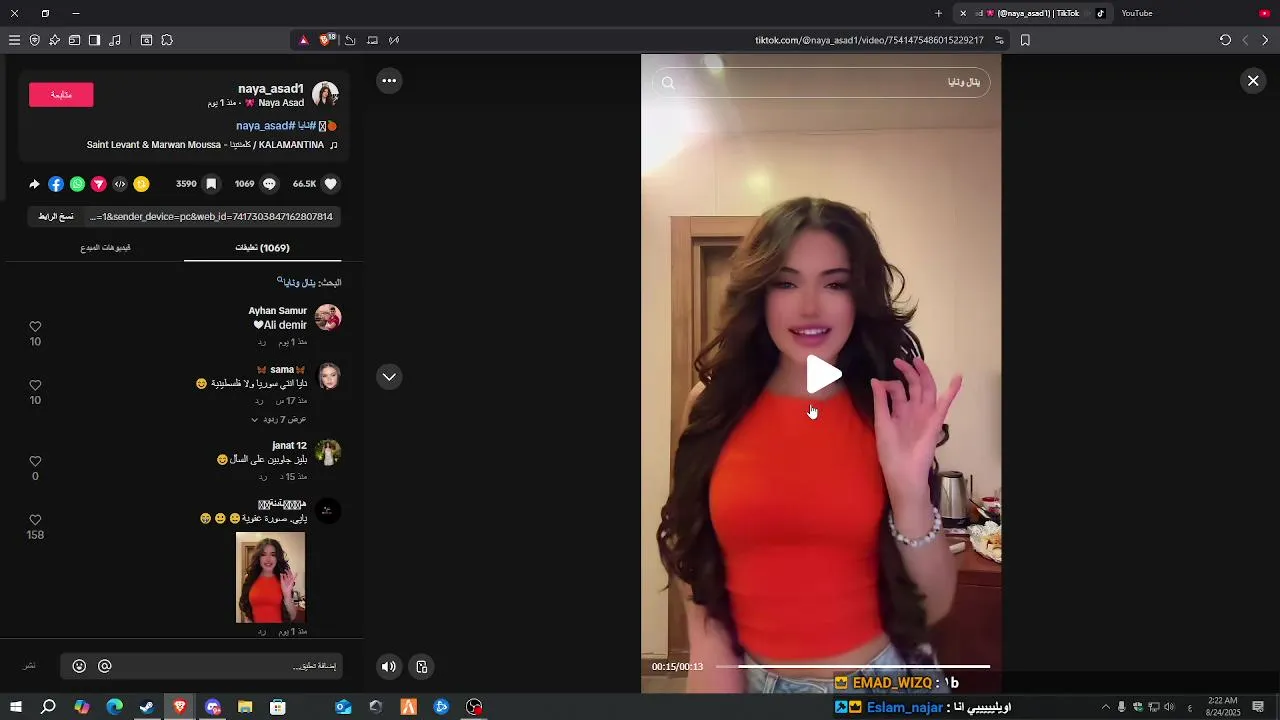Click the search magnifier icon in the video

tap(668, 83)
